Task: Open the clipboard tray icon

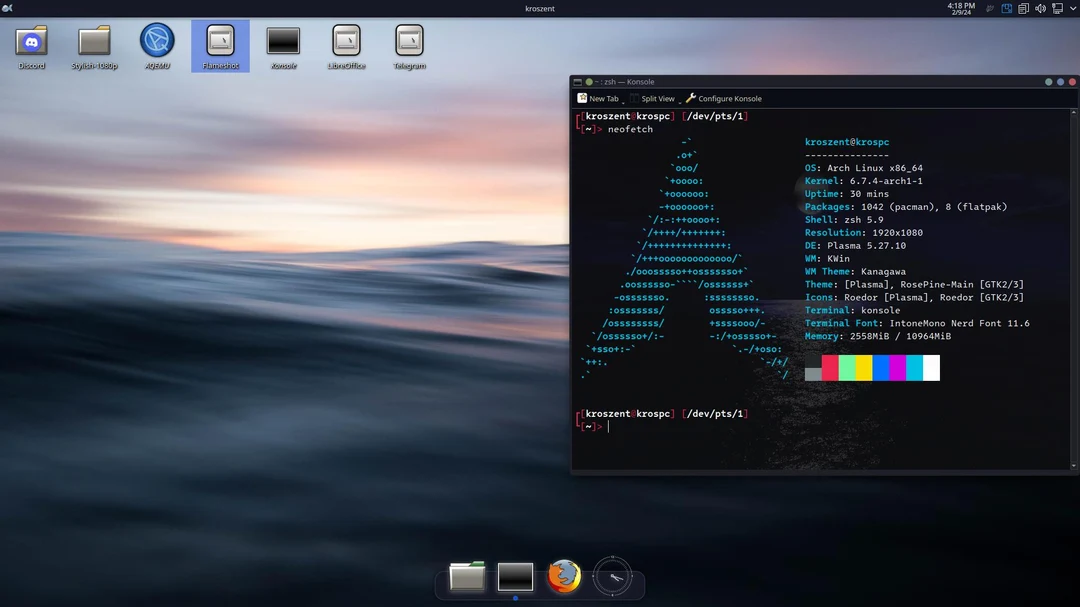Action: pos(1024,8)
